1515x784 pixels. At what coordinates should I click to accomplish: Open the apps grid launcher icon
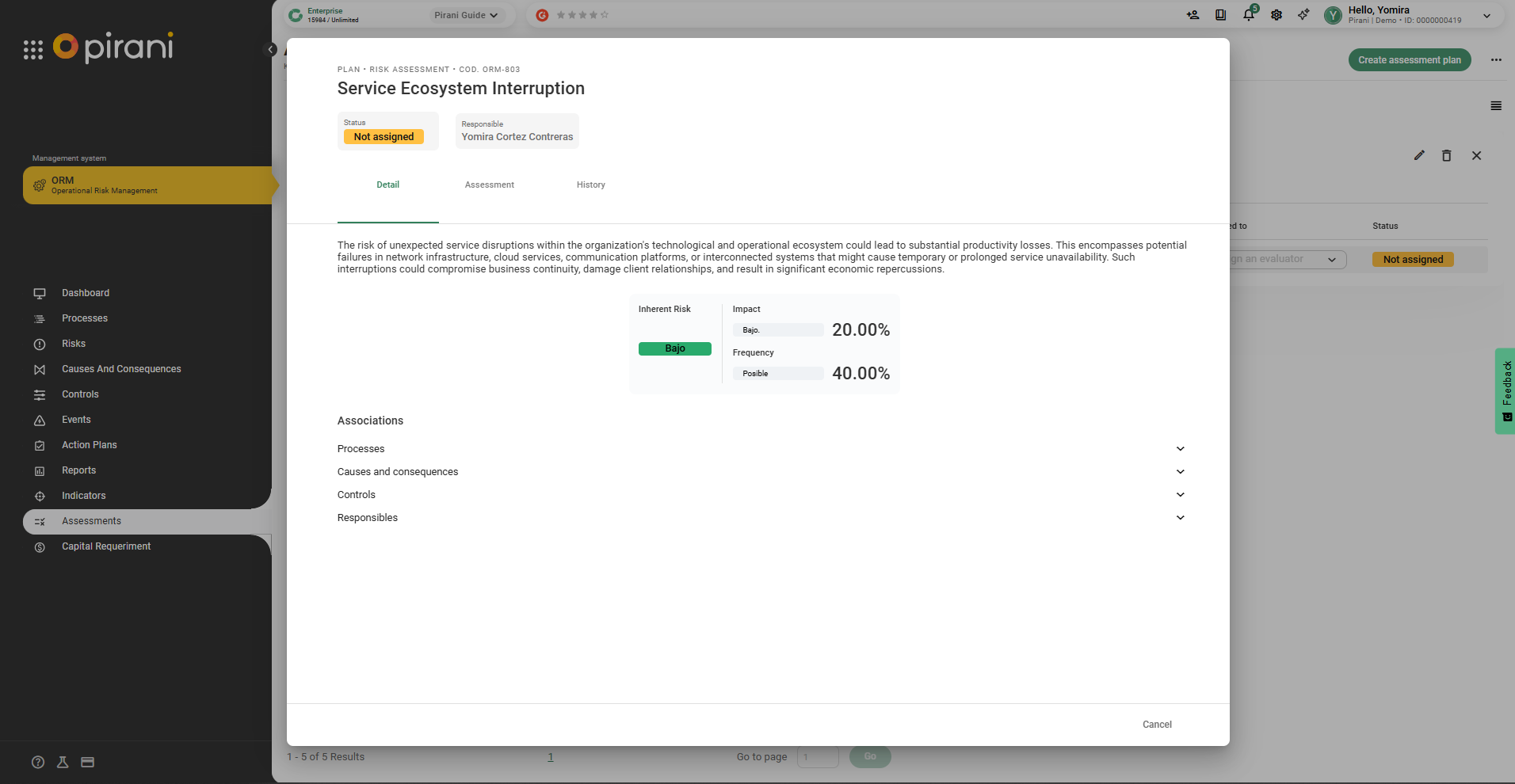point(33,50)
